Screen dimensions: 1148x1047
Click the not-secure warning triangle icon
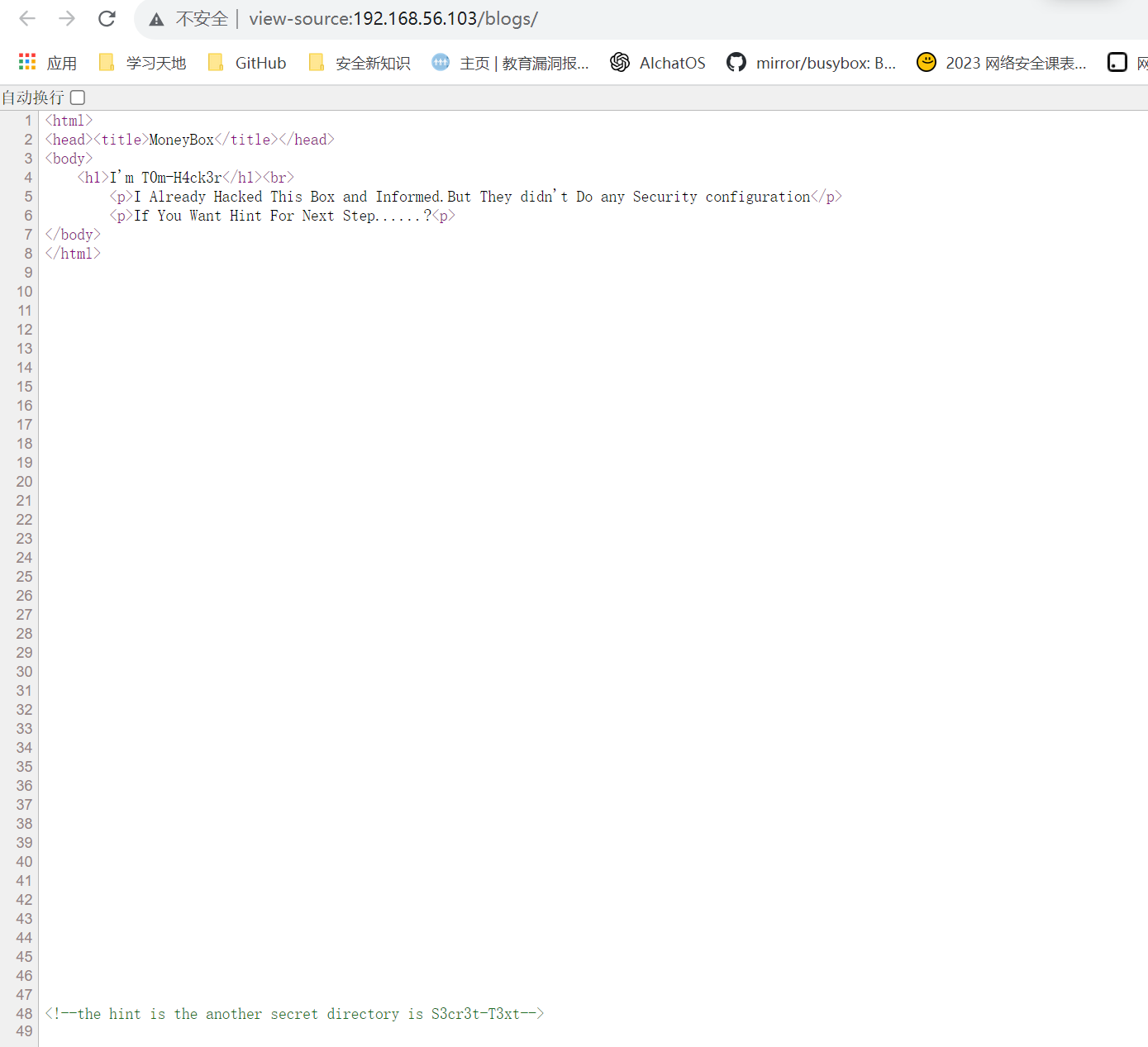[156, 20]
